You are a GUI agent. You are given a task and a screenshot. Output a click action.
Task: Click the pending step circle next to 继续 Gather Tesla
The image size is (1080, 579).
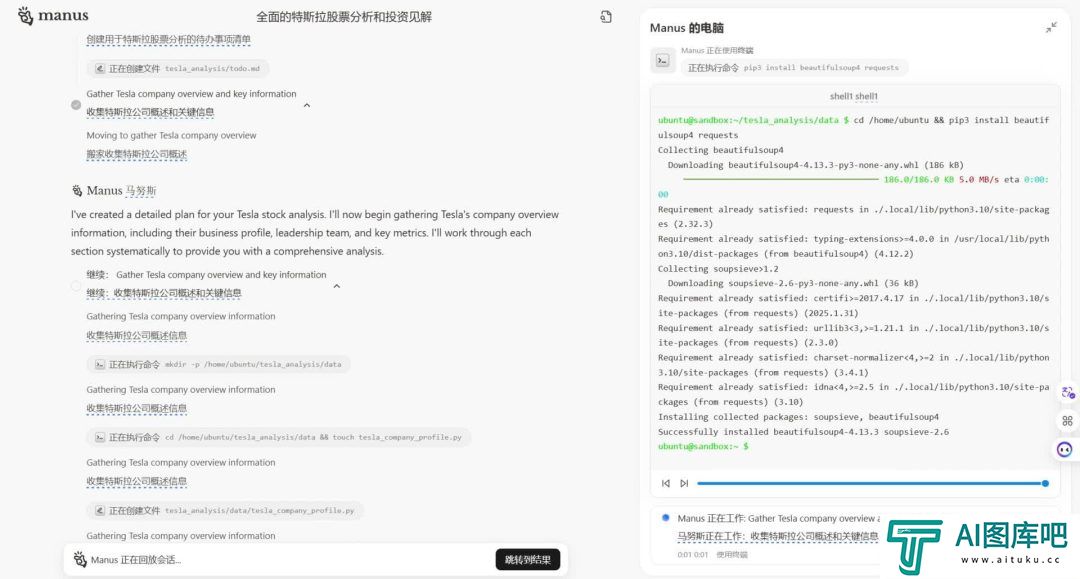pyautogui.click(x=76, y=286)
